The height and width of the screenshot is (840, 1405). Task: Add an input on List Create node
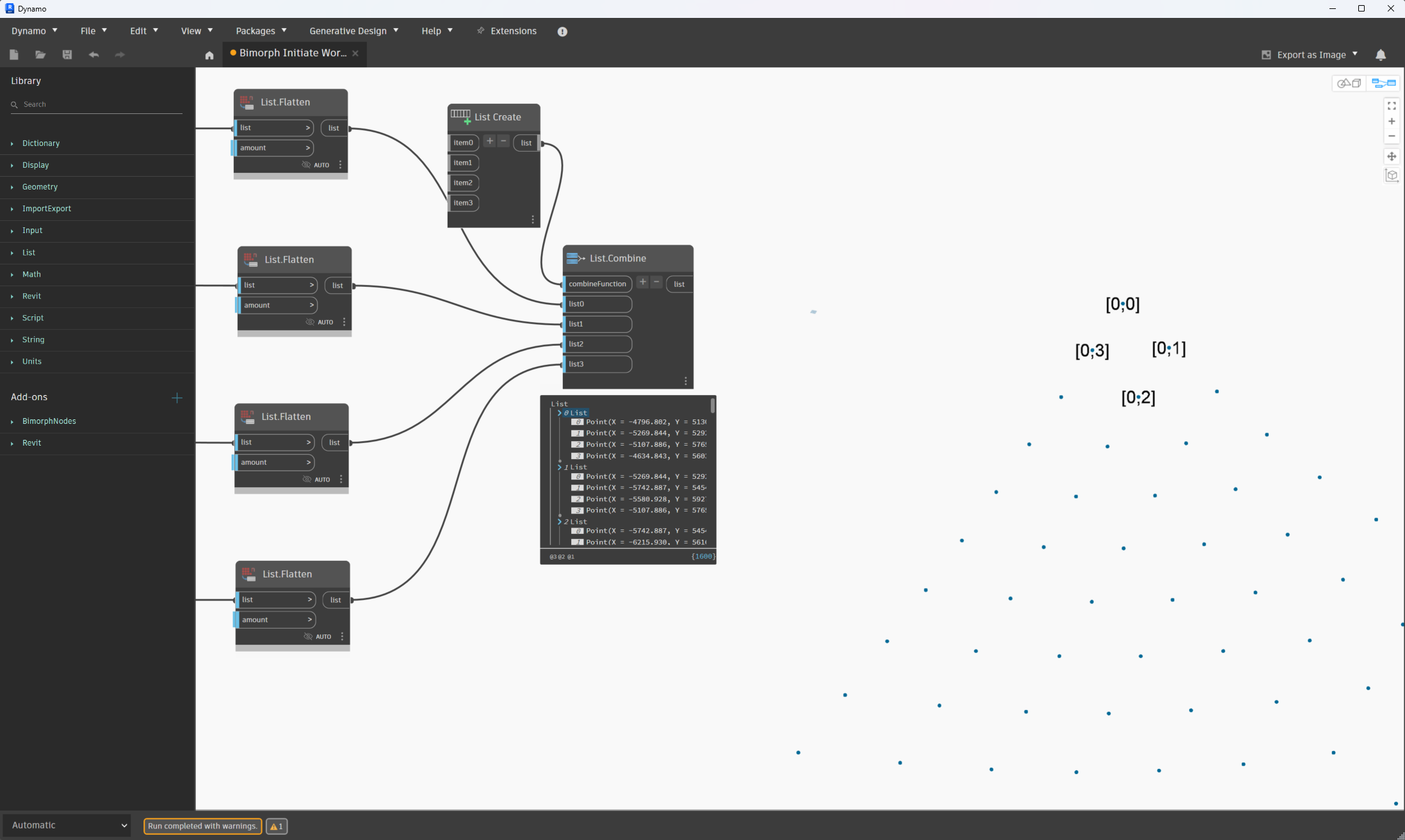click(490, 141)
